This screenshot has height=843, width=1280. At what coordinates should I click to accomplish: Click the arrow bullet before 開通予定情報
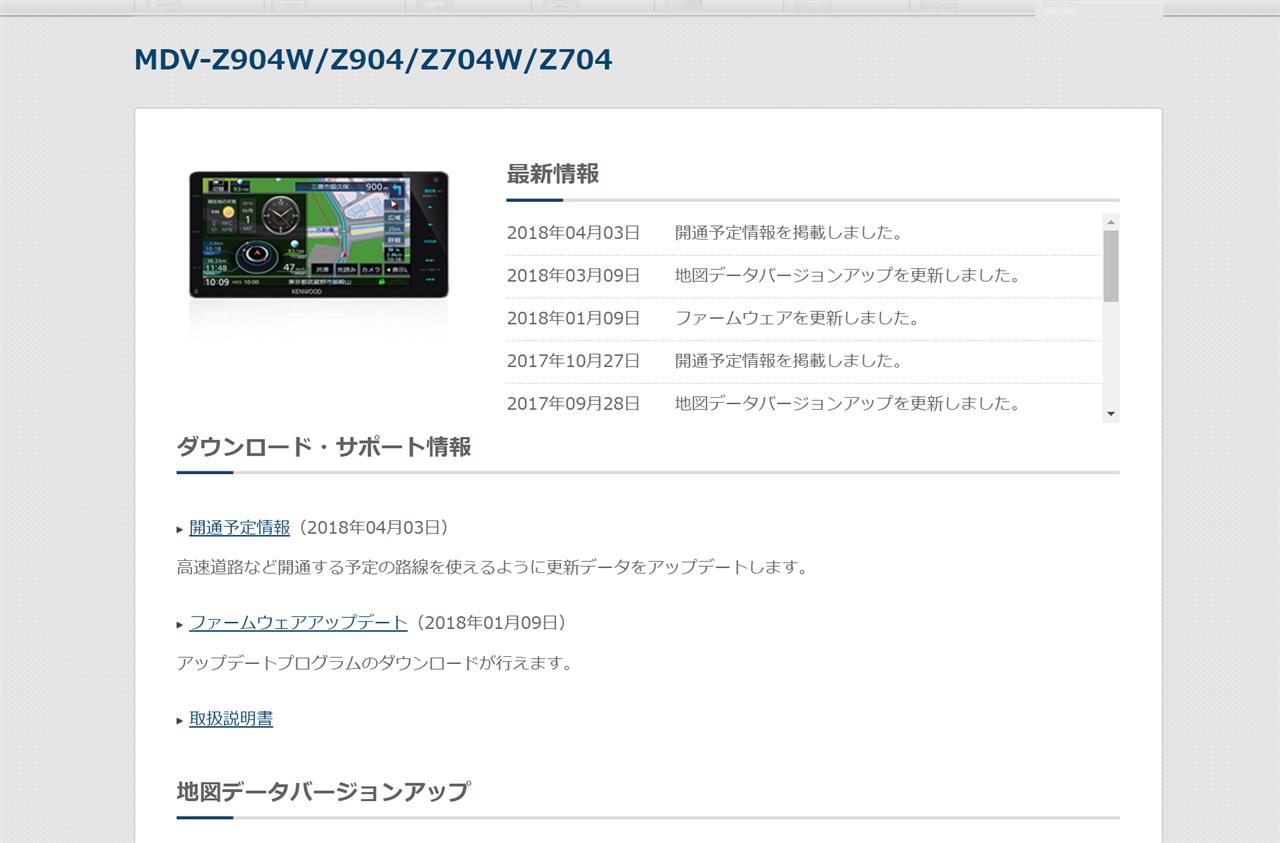tap(180, 529)
